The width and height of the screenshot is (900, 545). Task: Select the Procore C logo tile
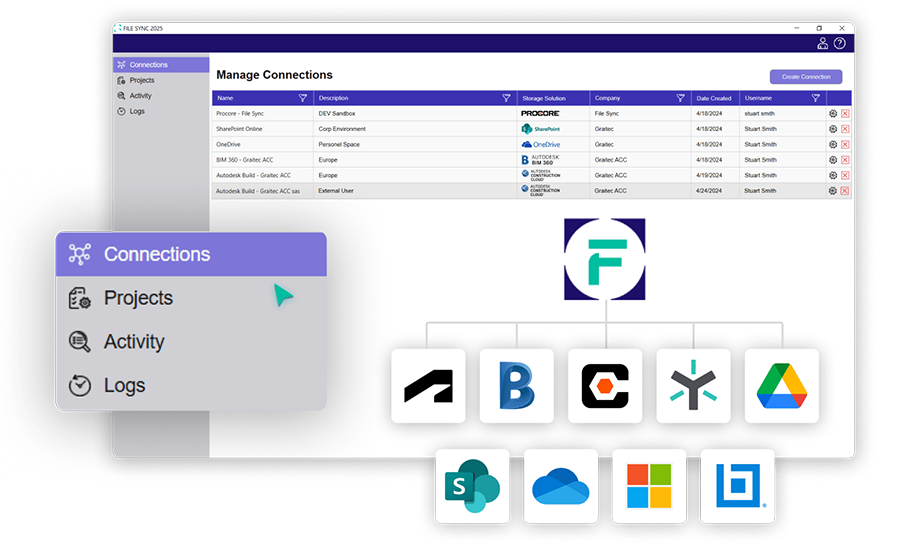[605, 386]
